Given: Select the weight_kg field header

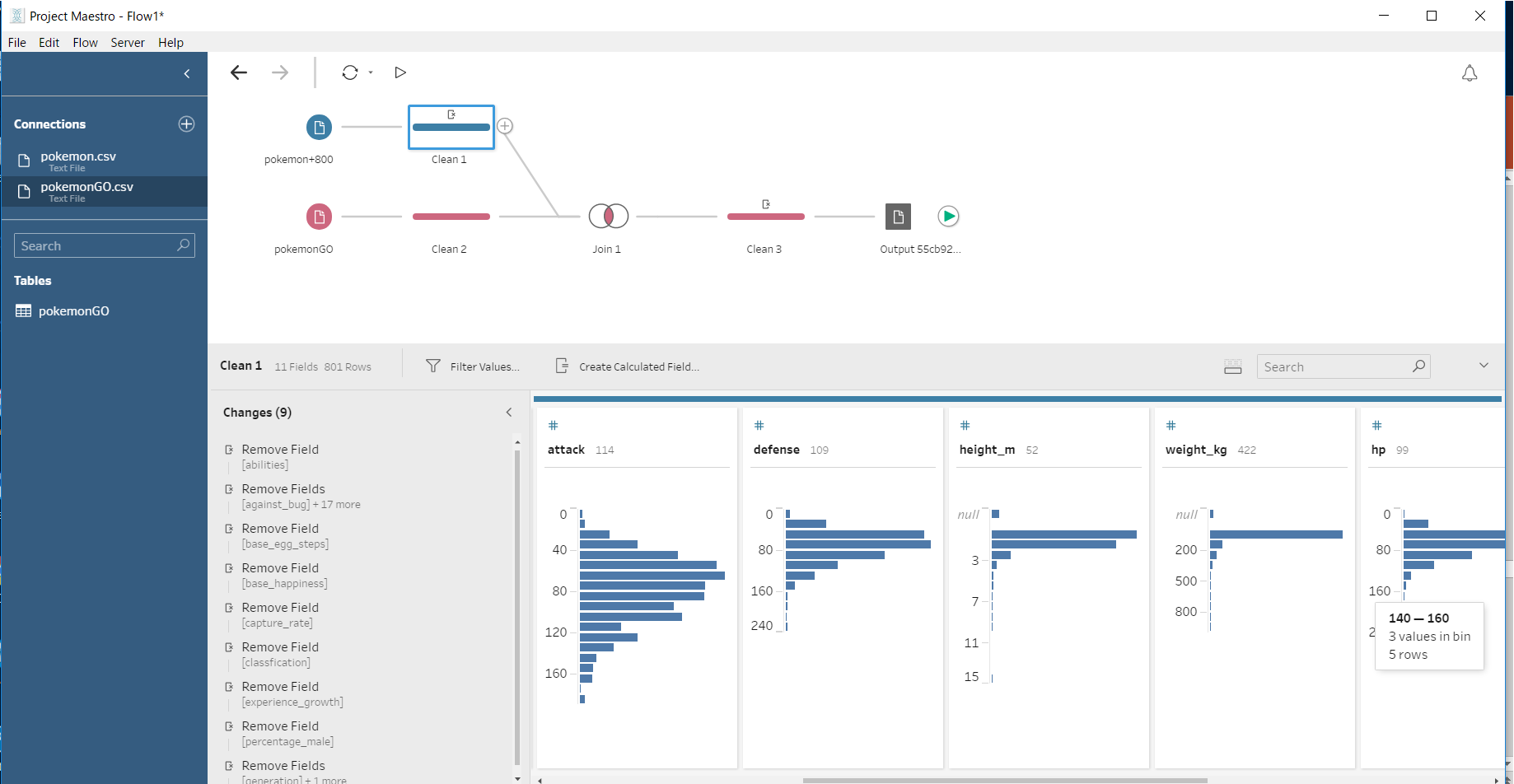Looking at the screenshot, I should [x=1196, y=450].
